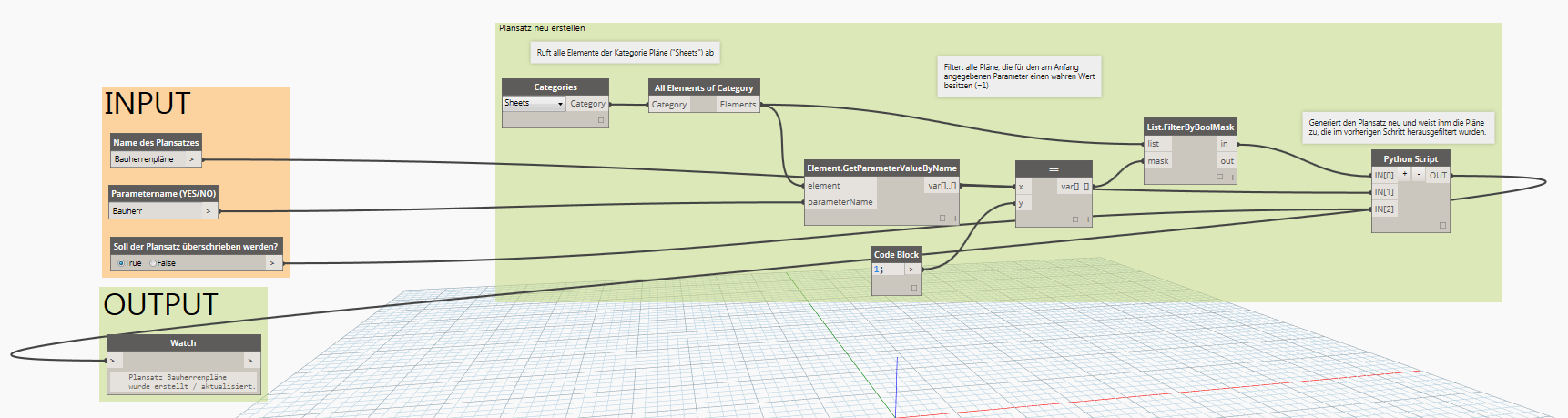Click the Watch node's output port arrow
This screenshot has height=418, width=1568.
point(250,361)
